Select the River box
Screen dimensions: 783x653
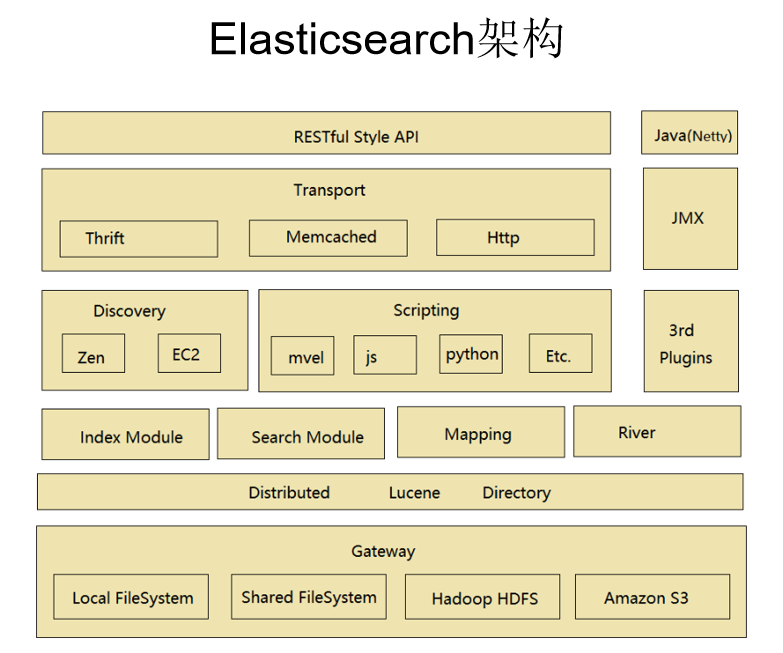pos(657,431)
